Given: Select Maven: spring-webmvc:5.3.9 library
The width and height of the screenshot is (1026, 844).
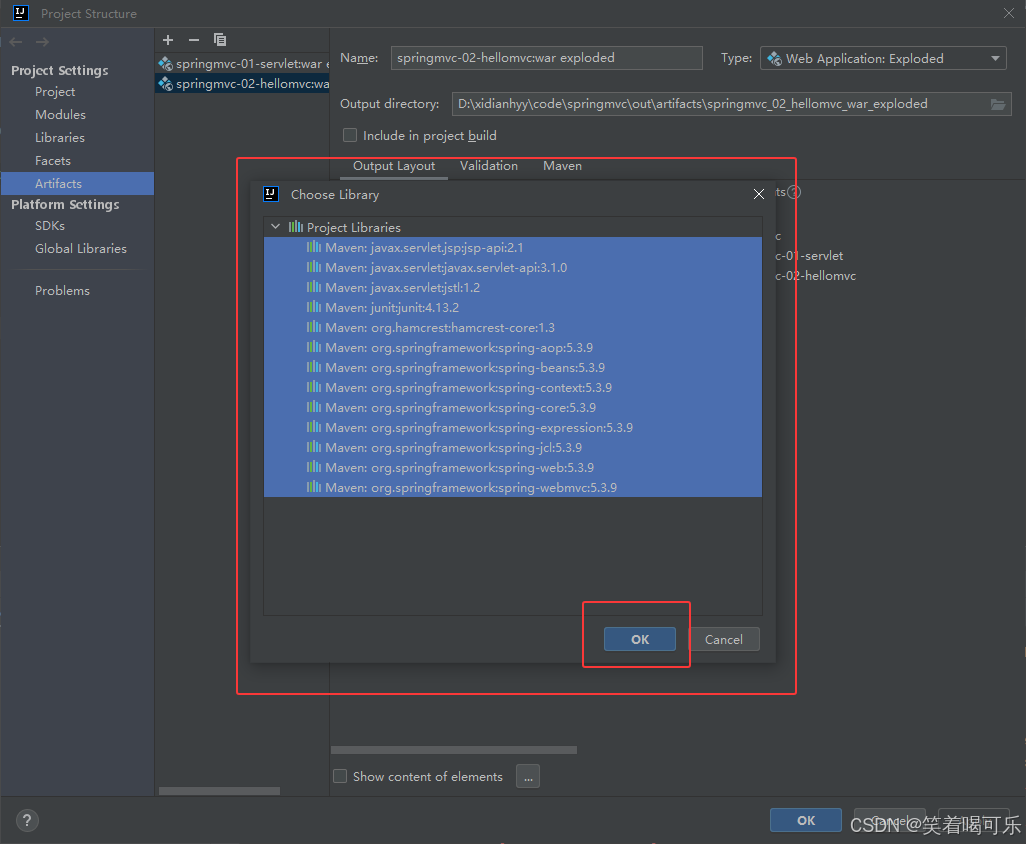Looking at the screenshot, I should click(513, 487).
